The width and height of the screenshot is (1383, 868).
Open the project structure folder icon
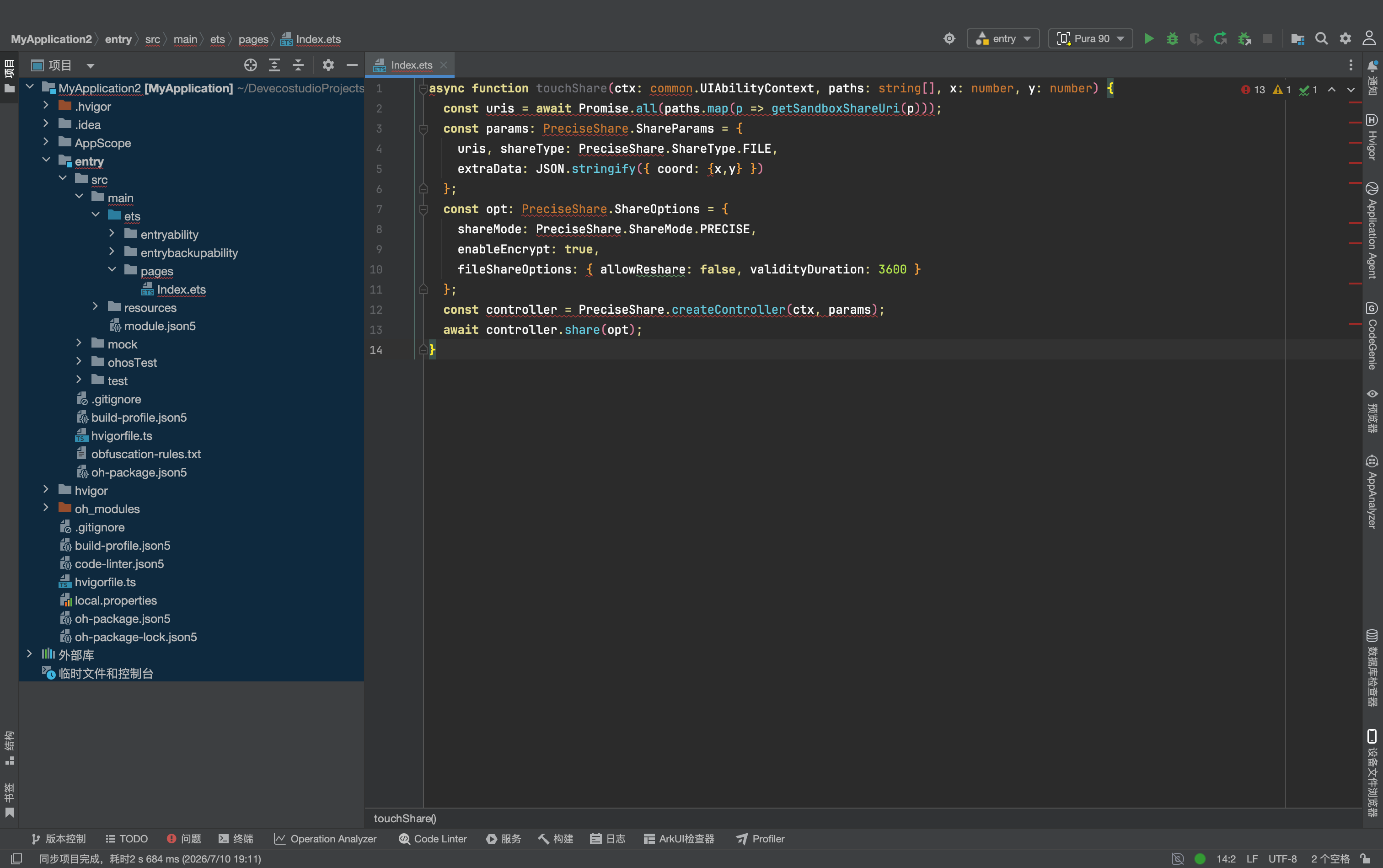tap(1297, 38)
